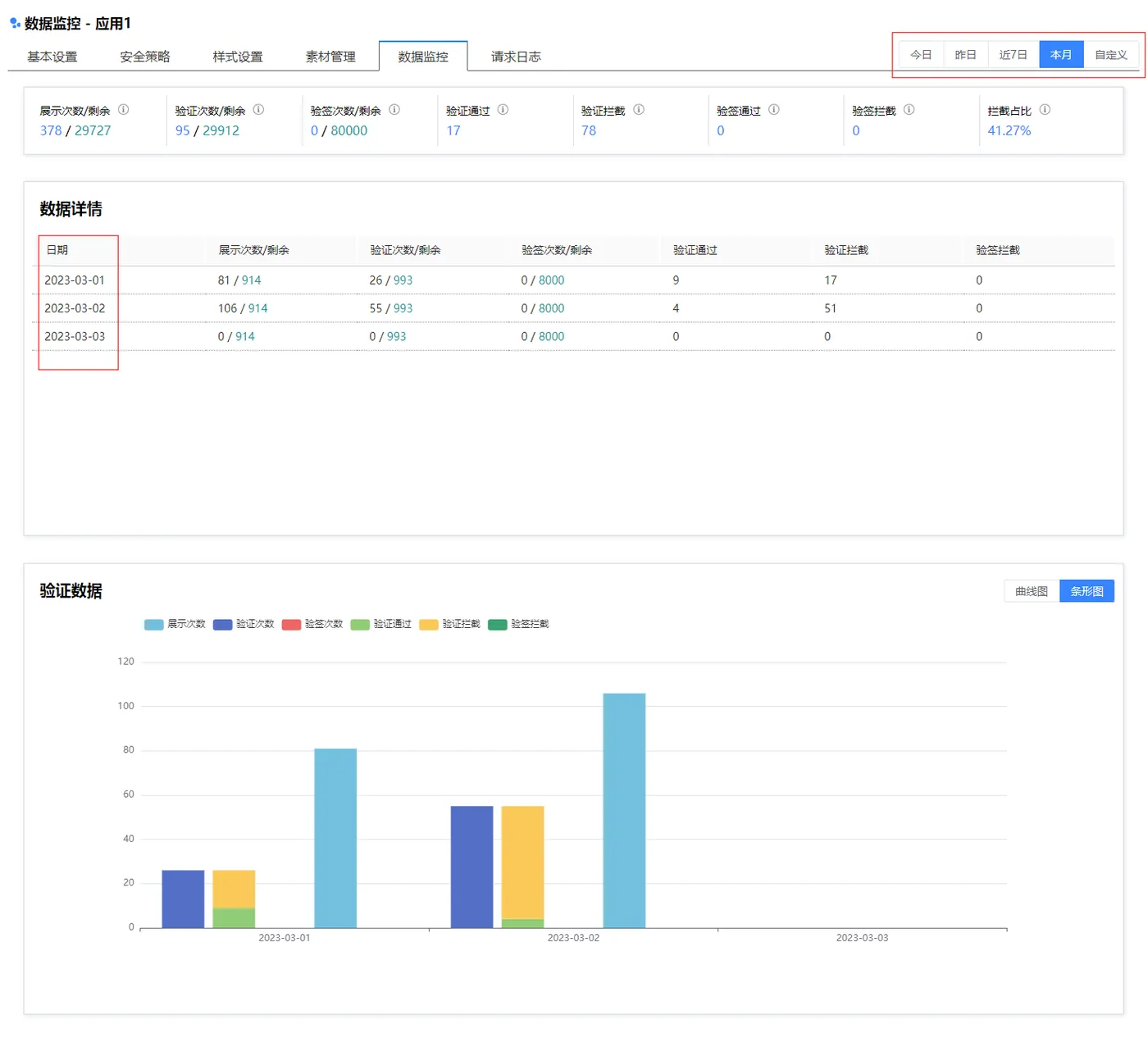The width and height of the screenshot is (1148, 1038).
Task: Click 55 / 993 cell value
Action: (x=391, y=308)
